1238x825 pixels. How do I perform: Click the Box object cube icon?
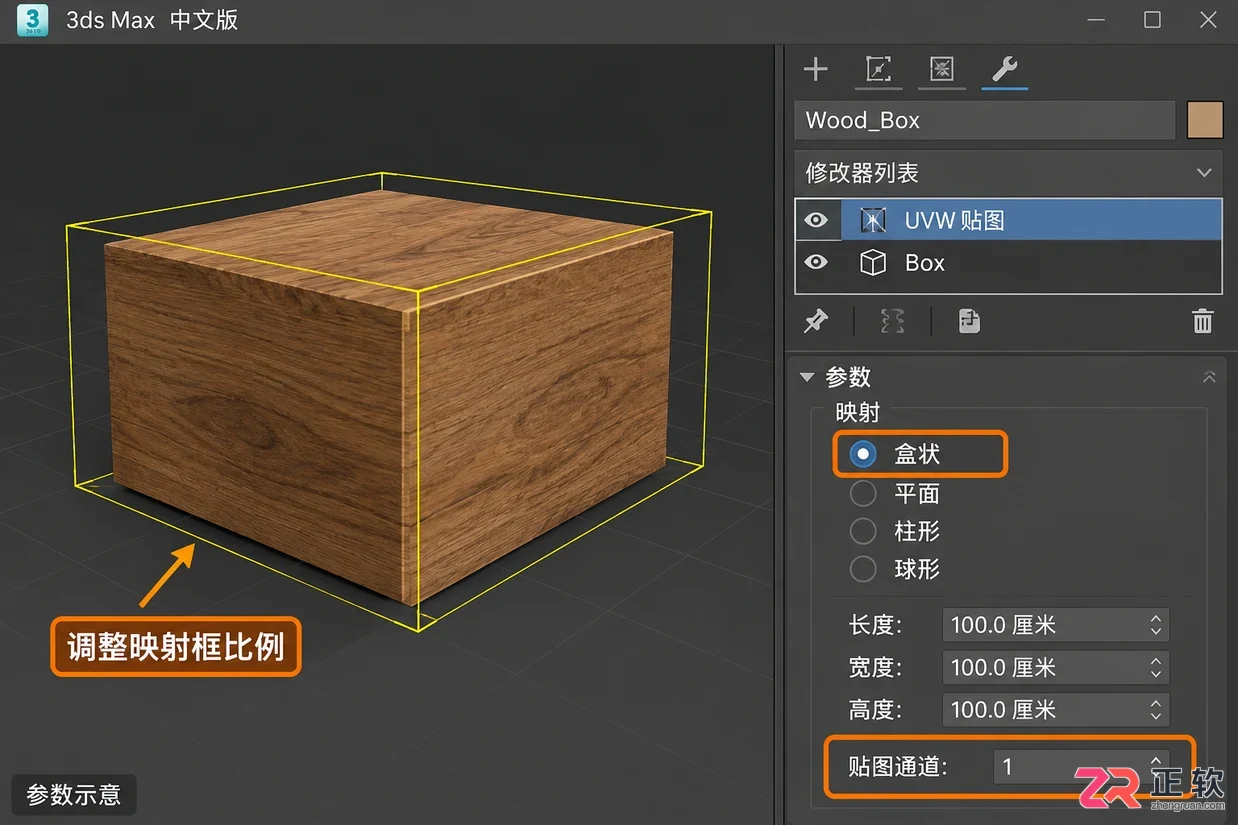[873, 263]
